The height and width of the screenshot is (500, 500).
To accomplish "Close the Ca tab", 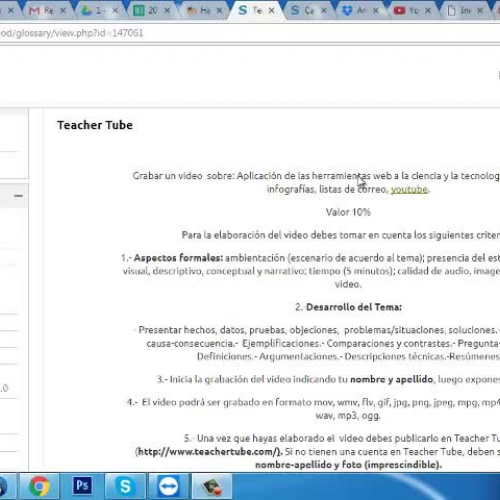I will point(324,11).
